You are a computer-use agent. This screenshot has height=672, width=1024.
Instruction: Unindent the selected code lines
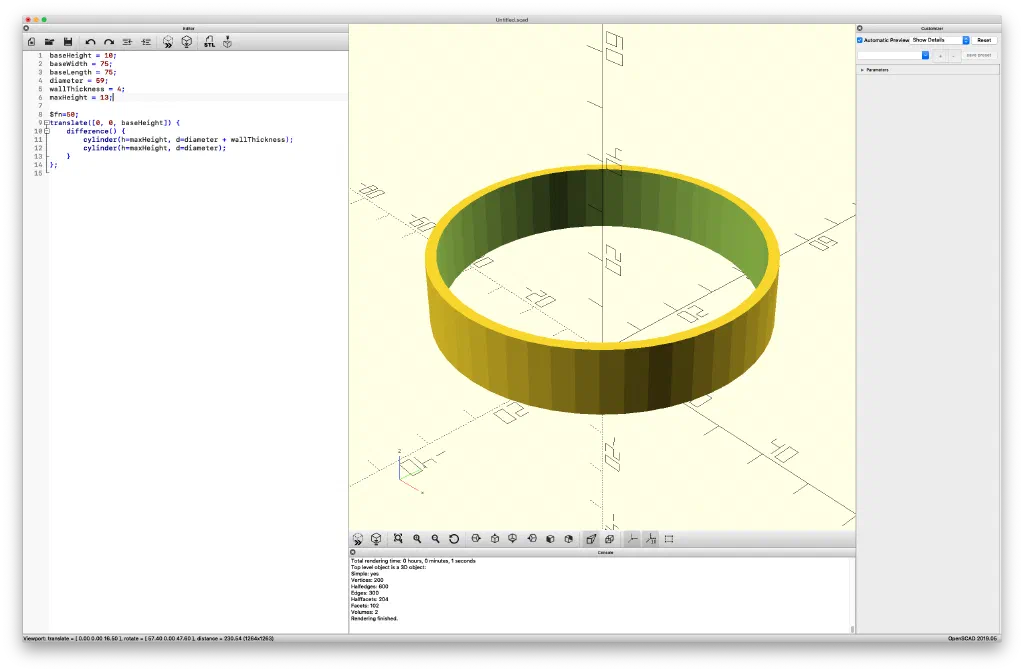127,42
